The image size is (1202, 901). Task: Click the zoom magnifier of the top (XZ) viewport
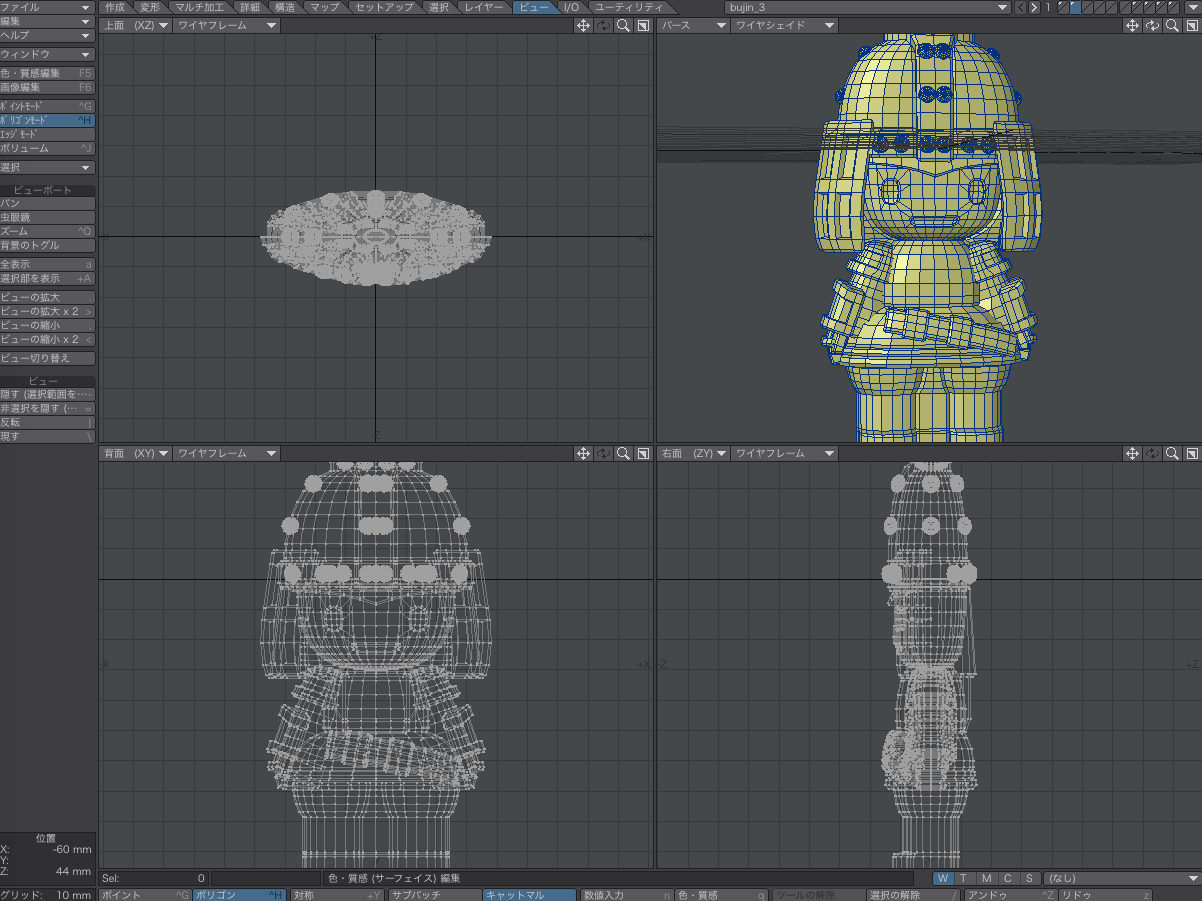(623, 25)
